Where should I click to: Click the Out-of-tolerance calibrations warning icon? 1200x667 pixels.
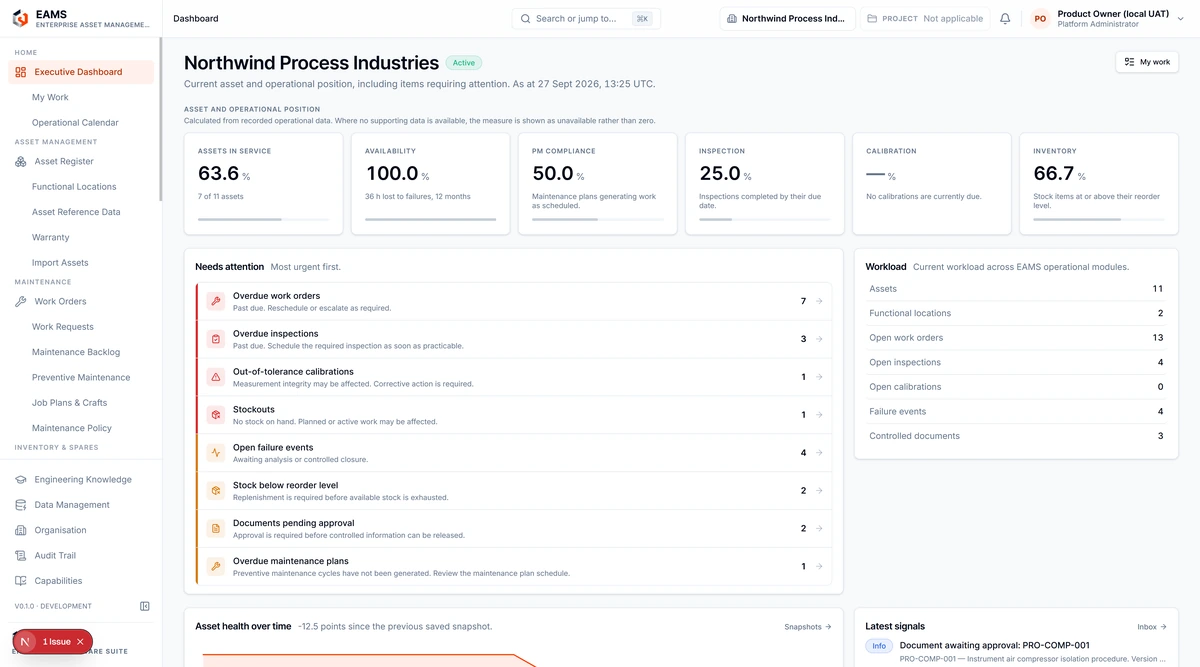215,377
